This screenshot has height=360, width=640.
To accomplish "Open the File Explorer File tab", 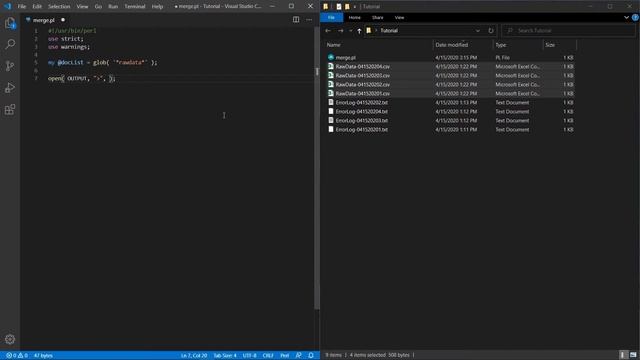I will [331, 18].
